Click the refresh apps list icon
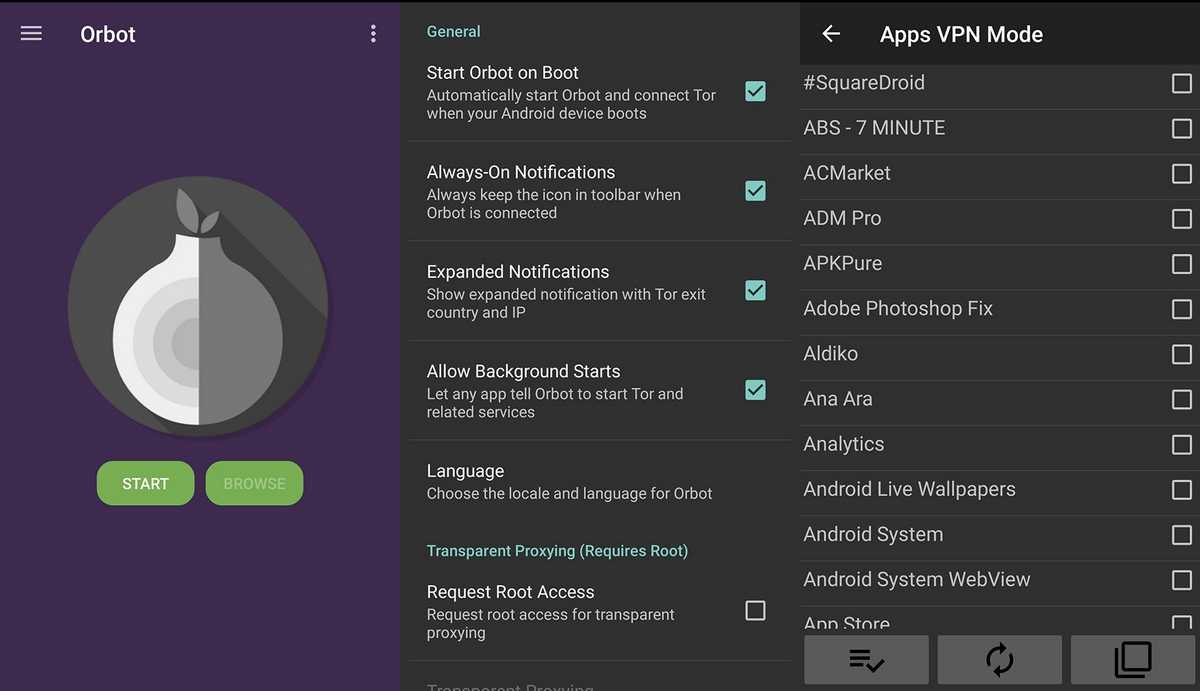Image resolution: width=1200 pixels, height=691 pixels. click(999, 660)
